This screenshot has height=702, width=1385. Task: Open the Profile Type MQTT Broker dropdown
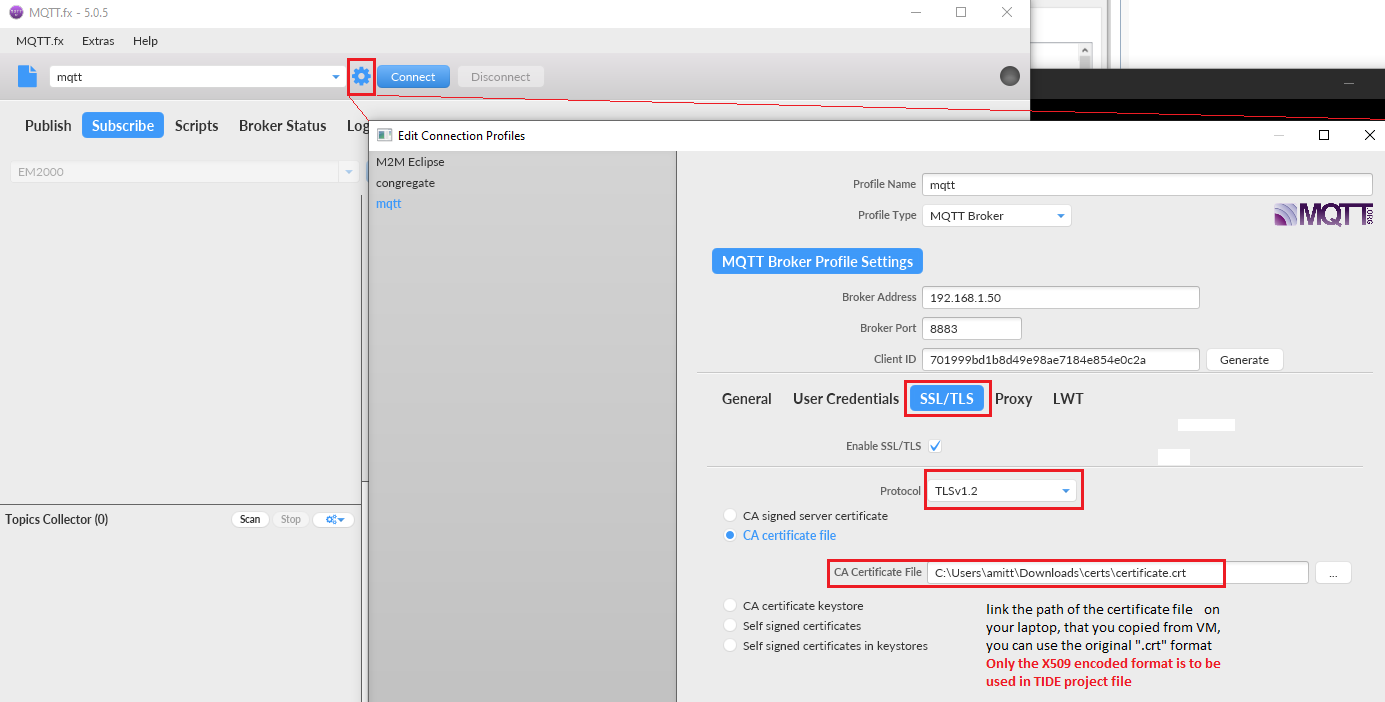point(997,215)
